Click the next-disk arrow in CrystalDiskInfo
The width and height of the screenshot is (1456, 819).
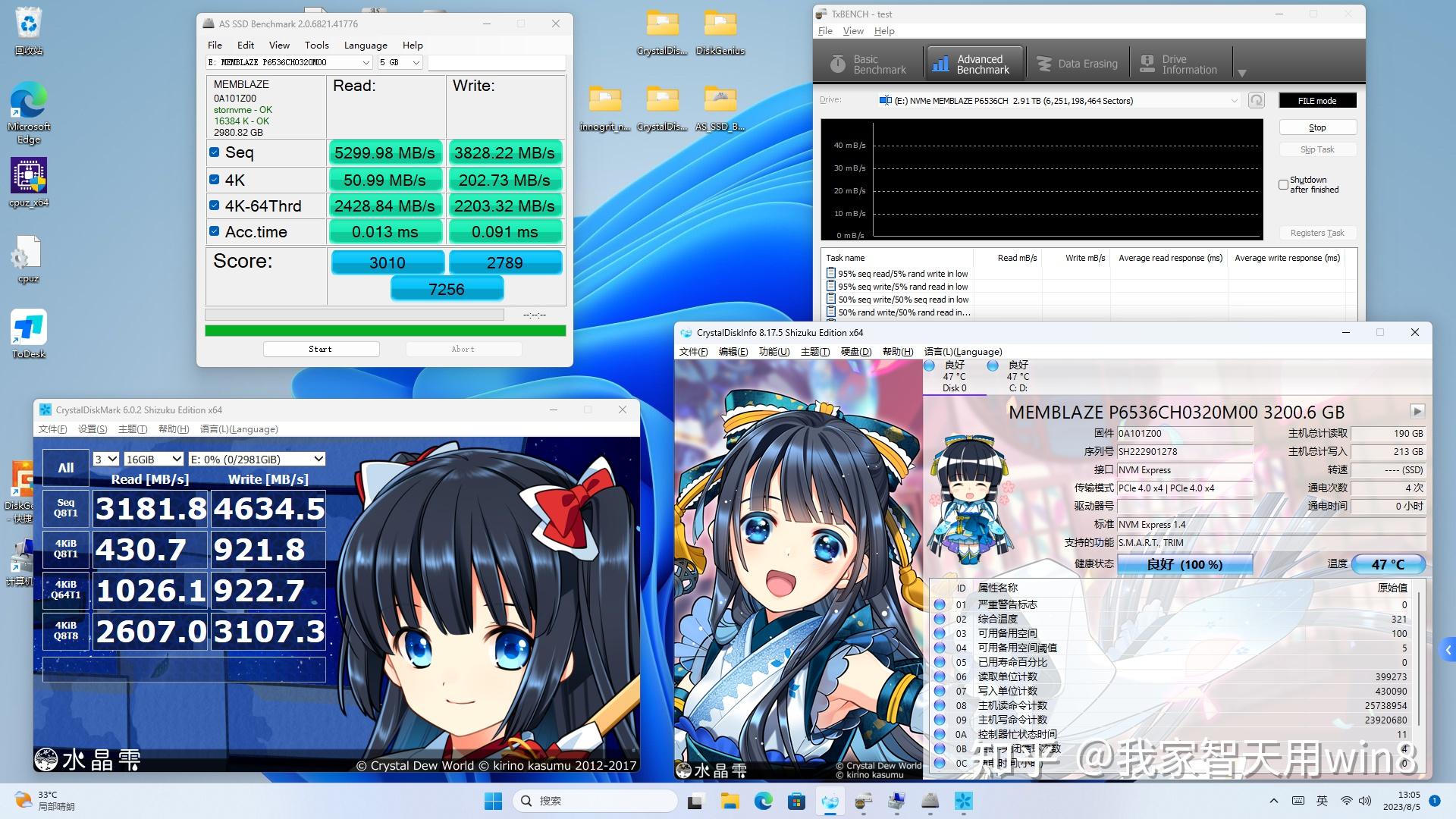click(x=1415, y=412)
